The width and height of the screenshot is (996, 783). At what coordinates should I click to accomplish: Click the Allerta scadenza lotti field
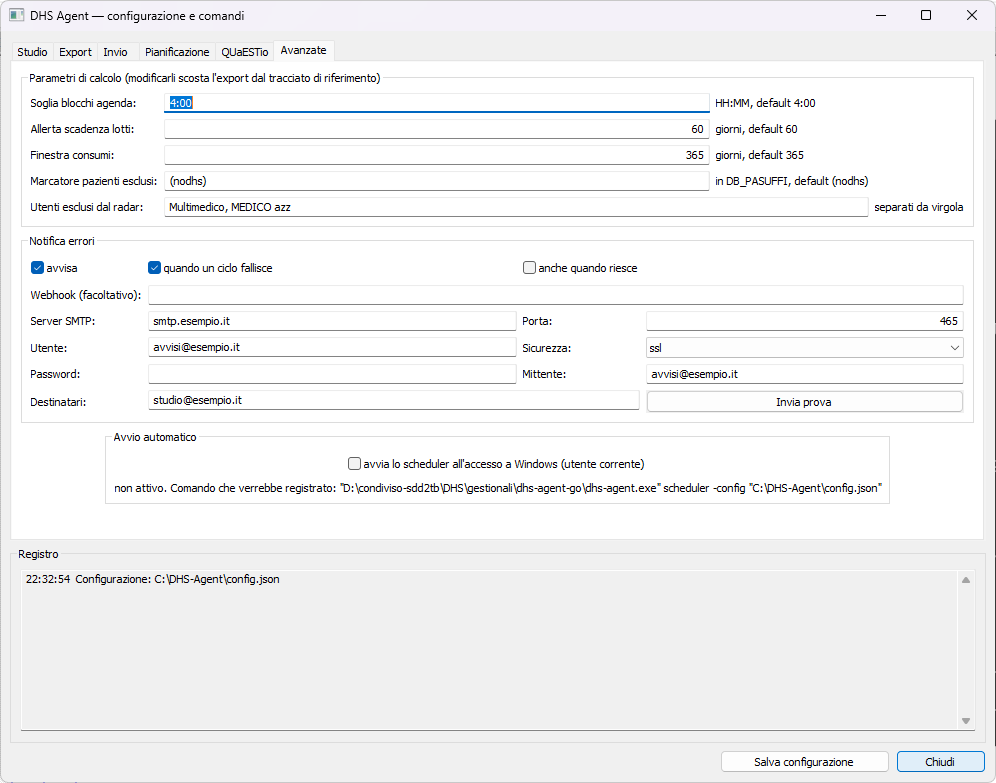(x=437, y=129)
